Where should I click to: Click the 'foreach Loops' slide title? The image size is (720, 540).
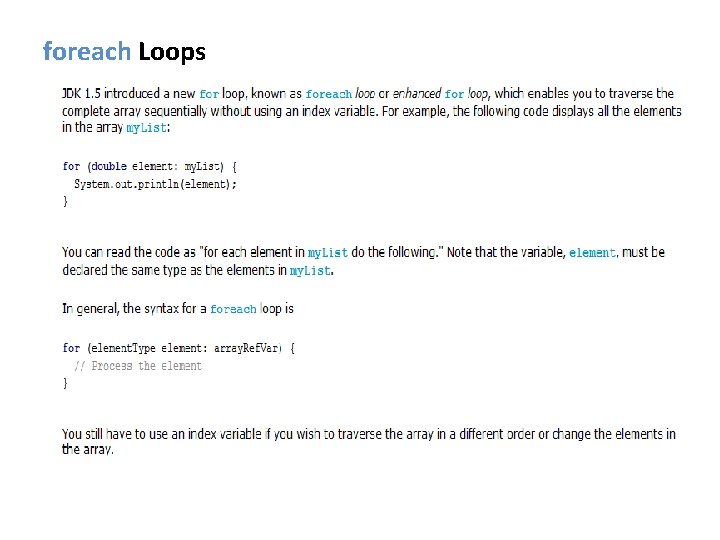[124, 51]
